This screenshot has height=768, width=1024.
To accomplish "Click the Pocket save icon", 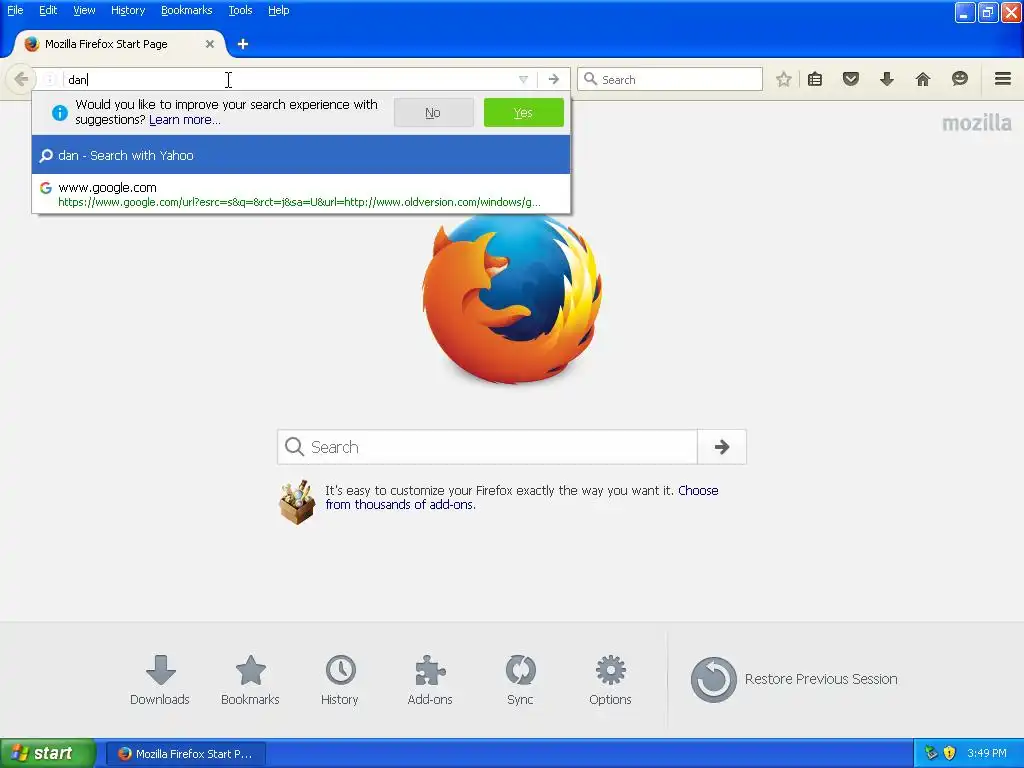I will coord(850,80).
